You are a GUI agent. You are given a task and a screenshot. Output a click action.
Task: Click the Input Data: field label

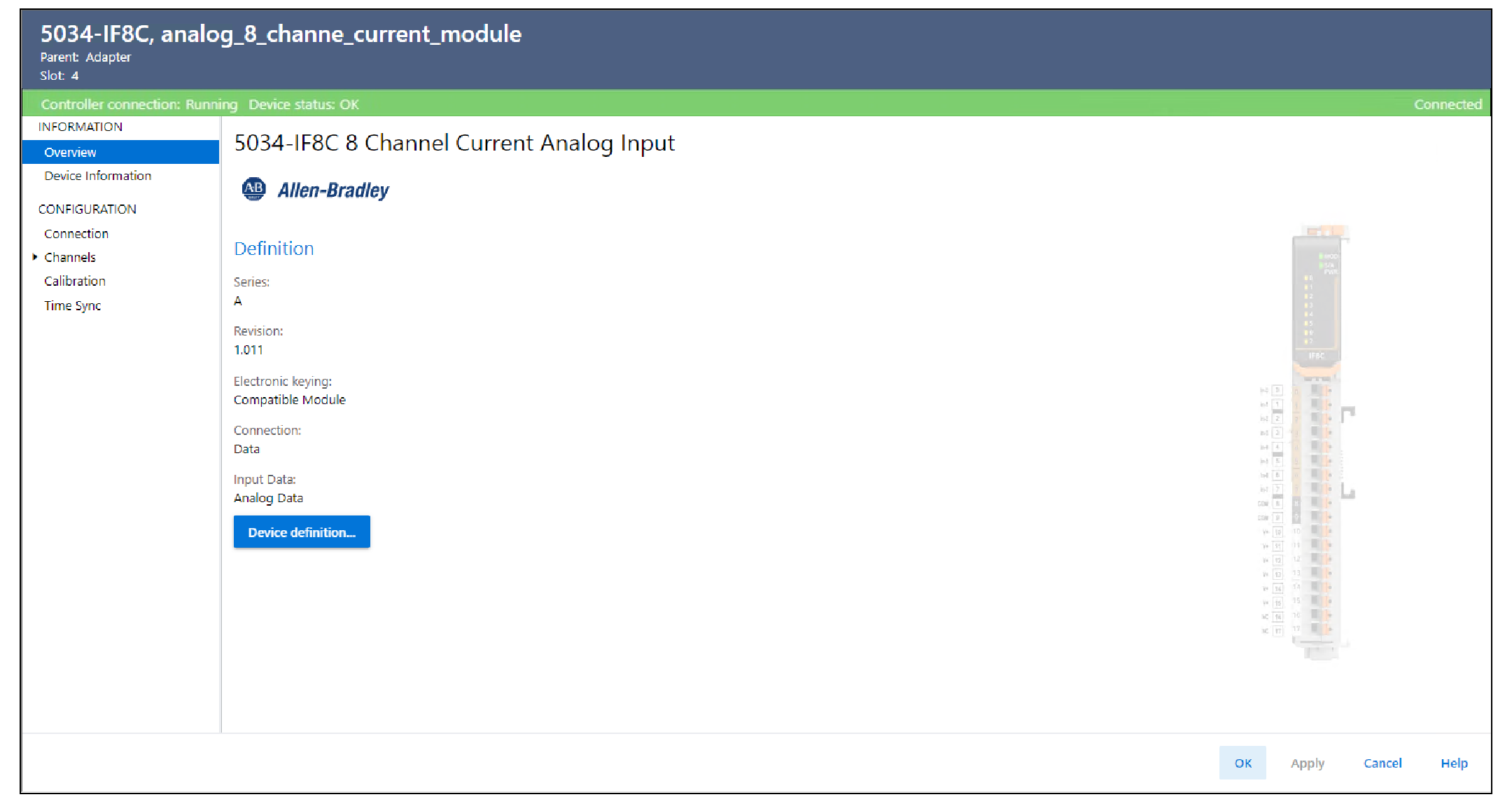pos(265,480)
